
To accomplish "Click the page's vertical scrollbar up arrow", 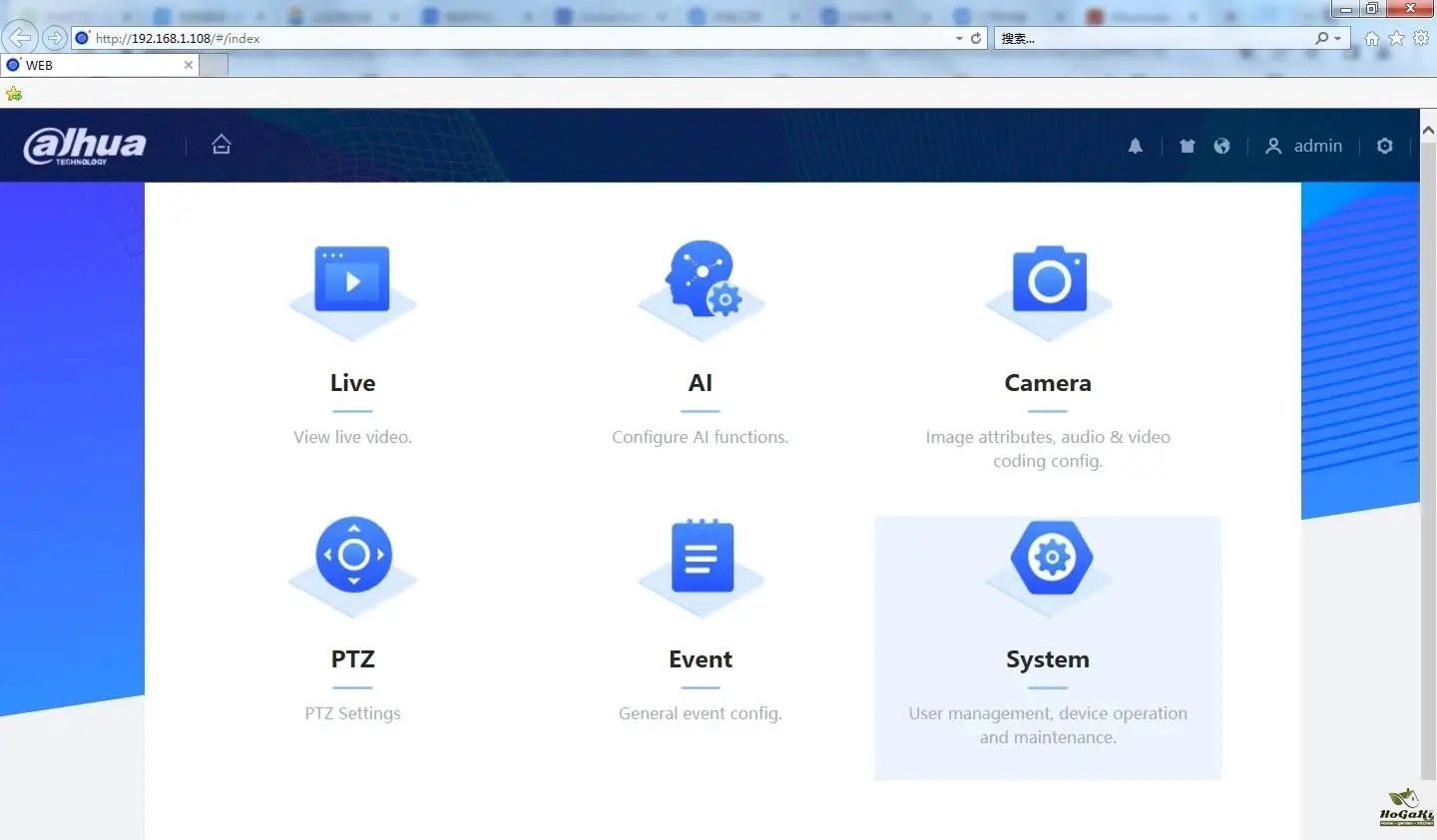I will click(x=1427, y=131).
